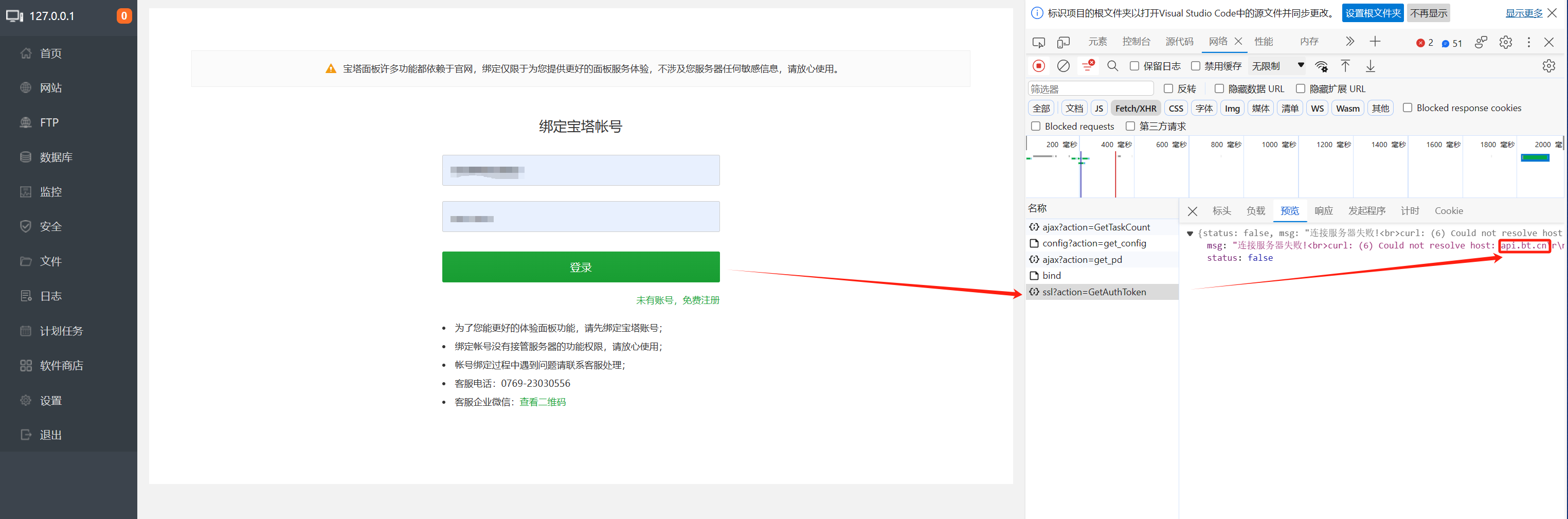Open the 设置 gear icon in sidebar

26,400
